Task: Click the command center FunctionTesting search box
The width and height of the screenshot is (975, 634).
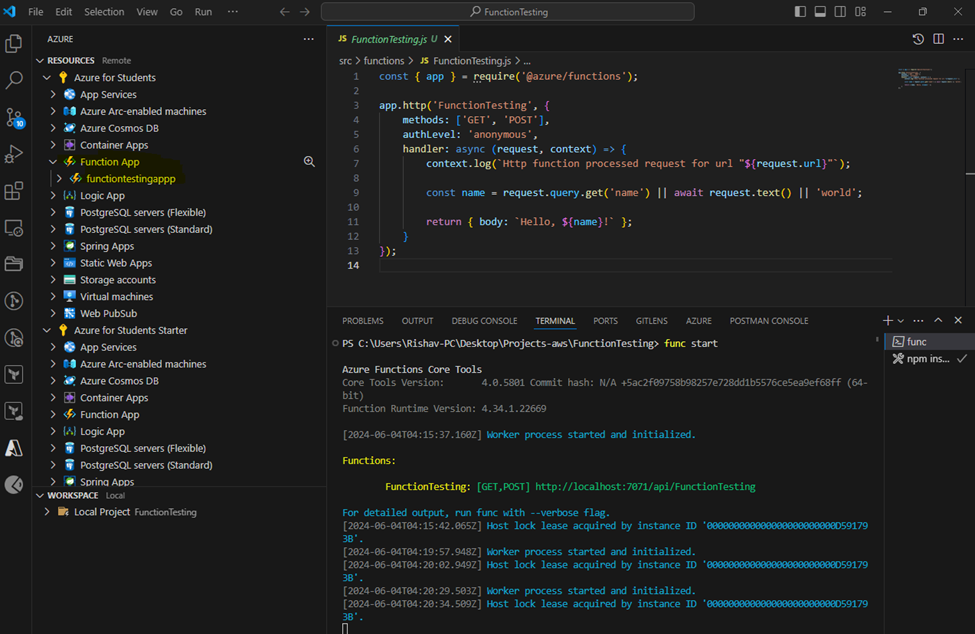Action: tap(507, 12)
